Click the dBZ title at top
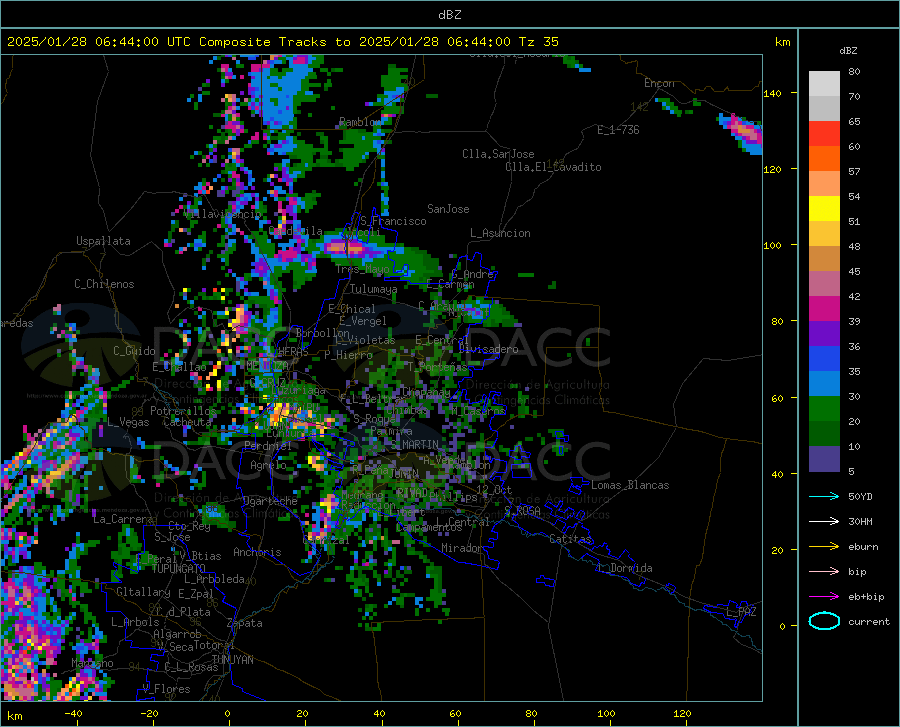Viewport: 900px width, 727px height. [449, 15]
